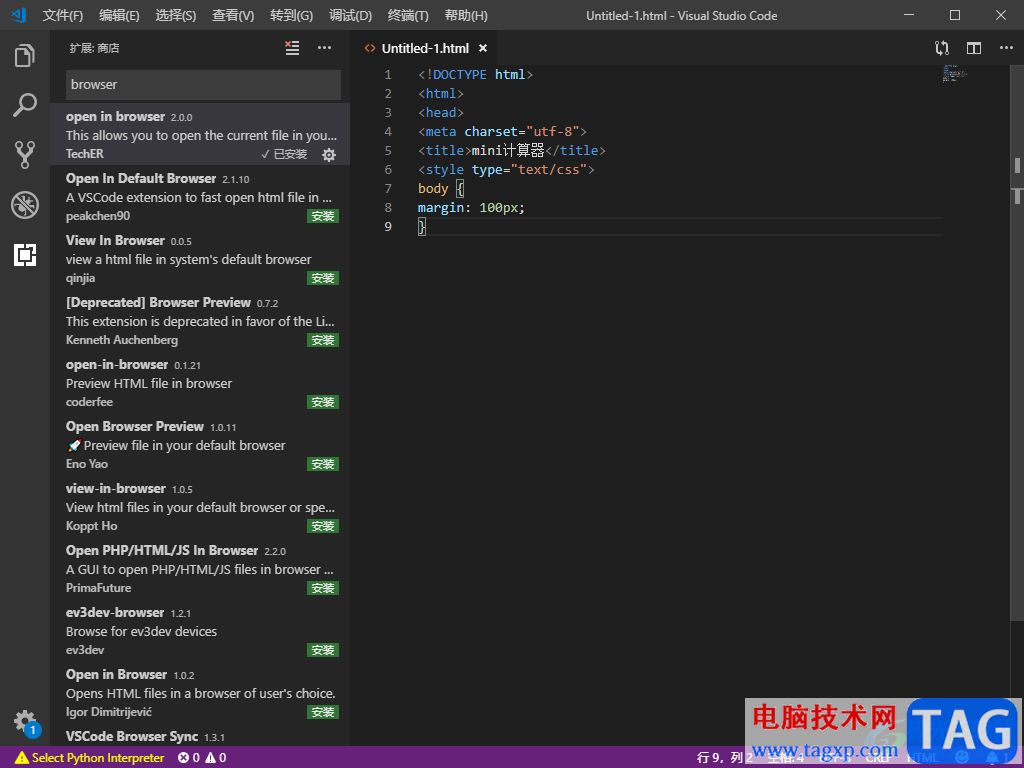Clear extensions search results icon
Viewport: 1024px width, 768px height.
[292, 48]
